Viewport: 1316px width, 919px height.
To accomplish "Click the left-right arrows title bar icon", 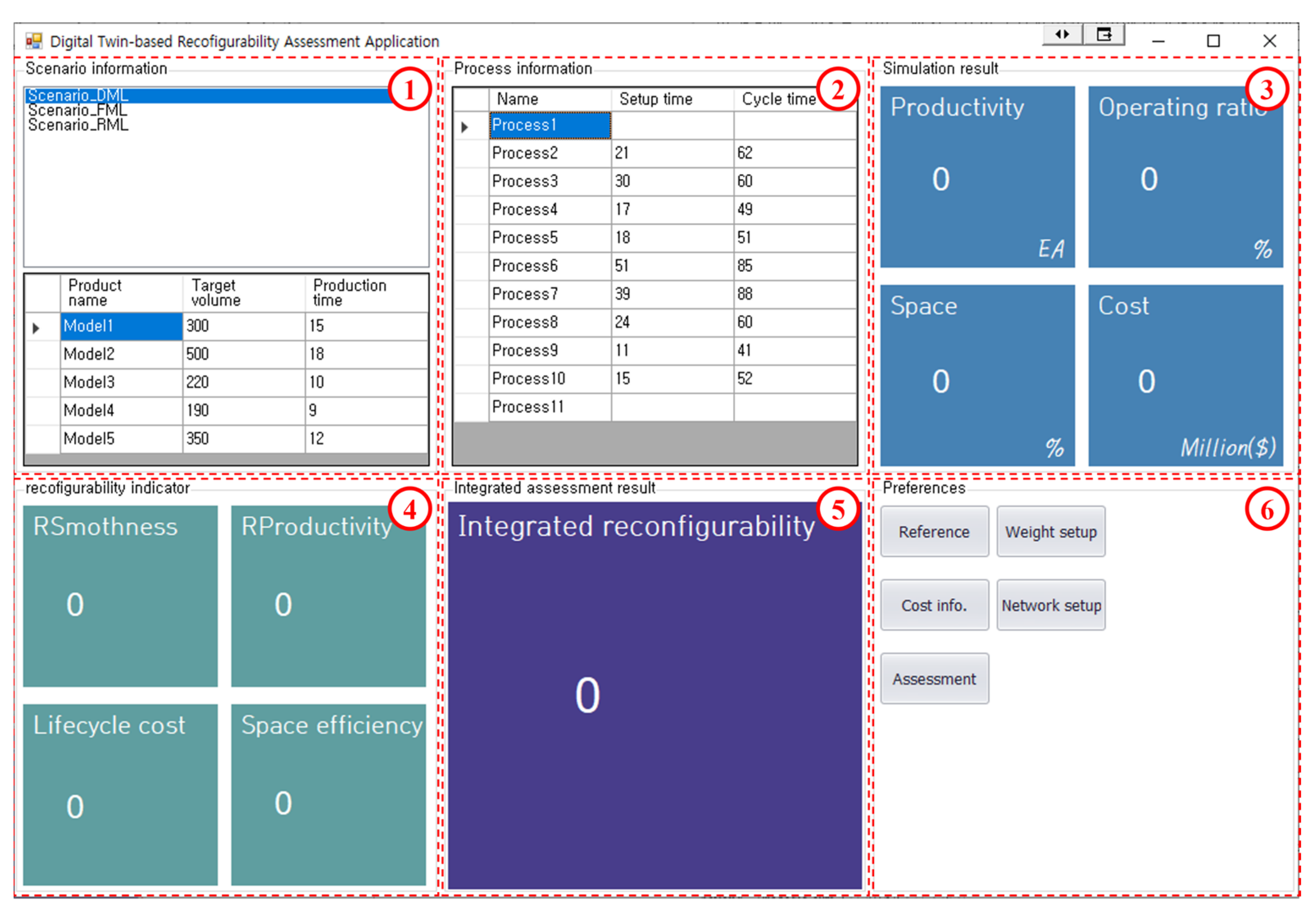I will point(1062,35).
